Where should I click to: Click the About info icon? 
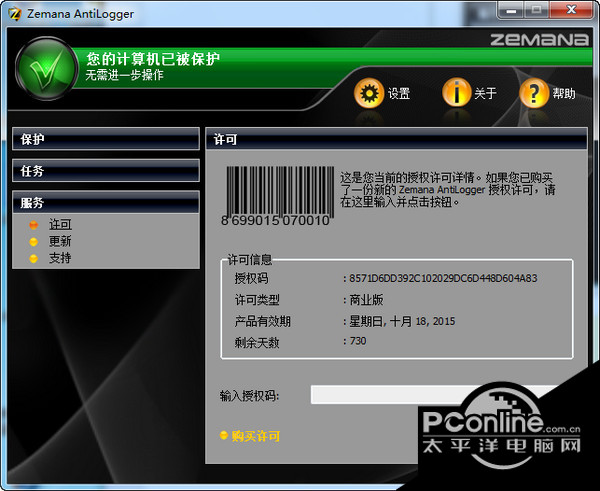457,93
